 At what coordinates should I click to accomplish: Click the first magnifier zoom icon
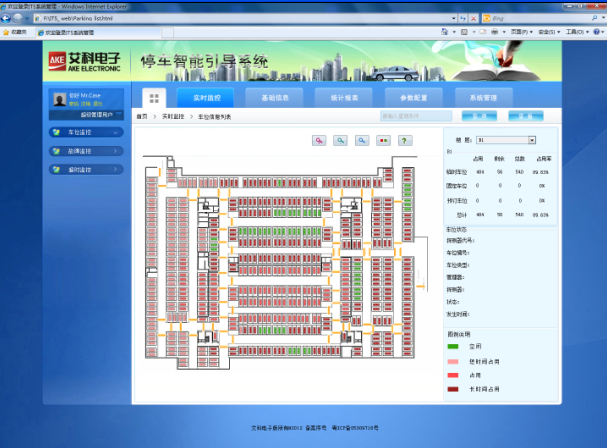point(320,141)
